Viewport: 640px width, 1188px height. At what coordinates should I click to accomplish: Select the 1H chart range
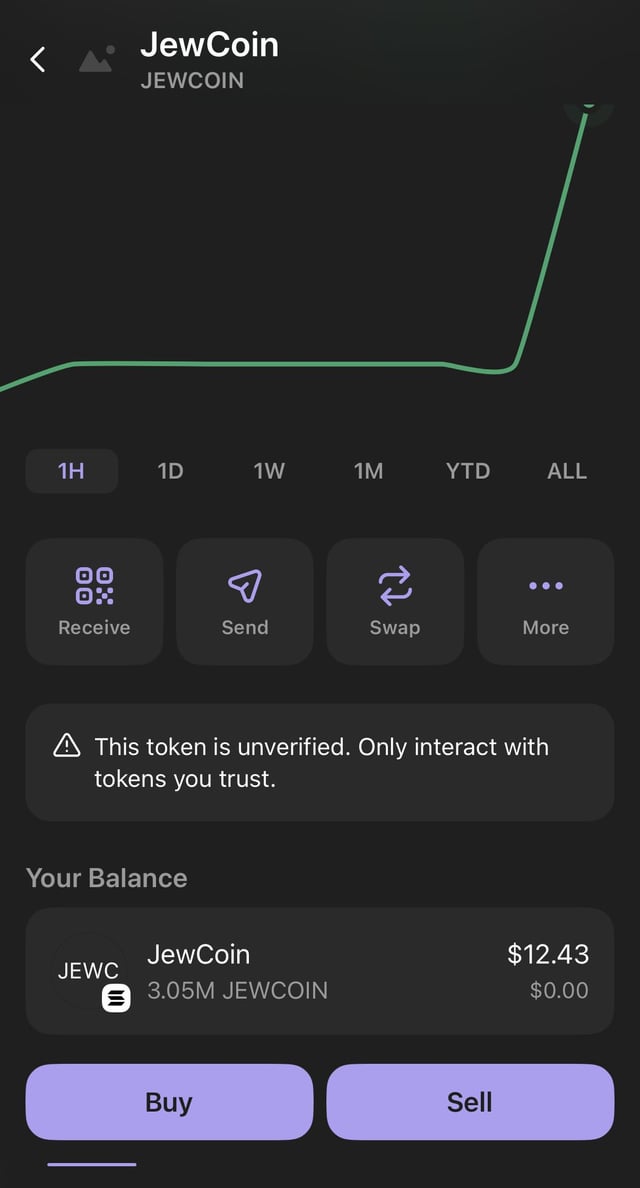coord(71,471)
